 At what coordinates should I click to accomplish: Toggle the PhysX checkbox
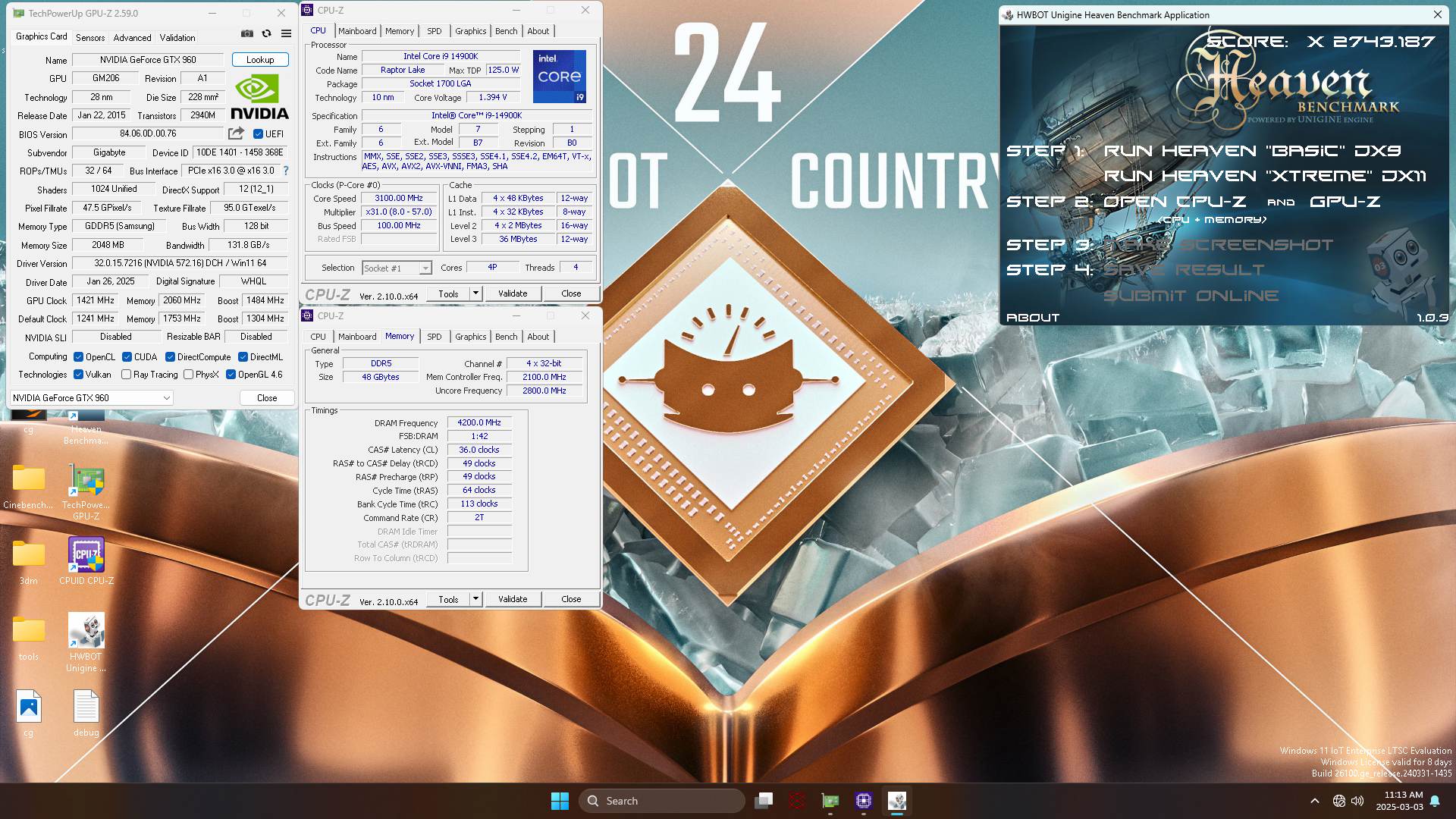pyautogui.click(x=188, y=375)
